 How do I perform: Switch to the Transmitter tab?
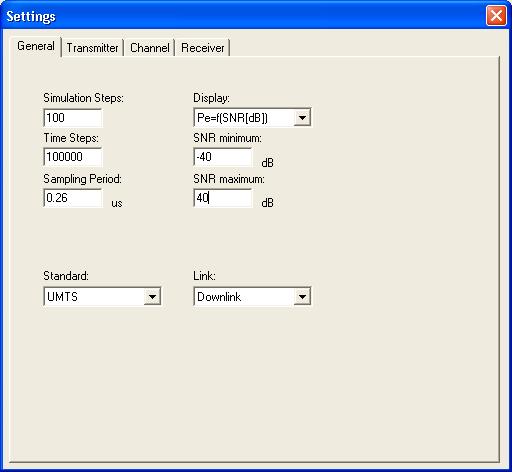tap(92, 48)
